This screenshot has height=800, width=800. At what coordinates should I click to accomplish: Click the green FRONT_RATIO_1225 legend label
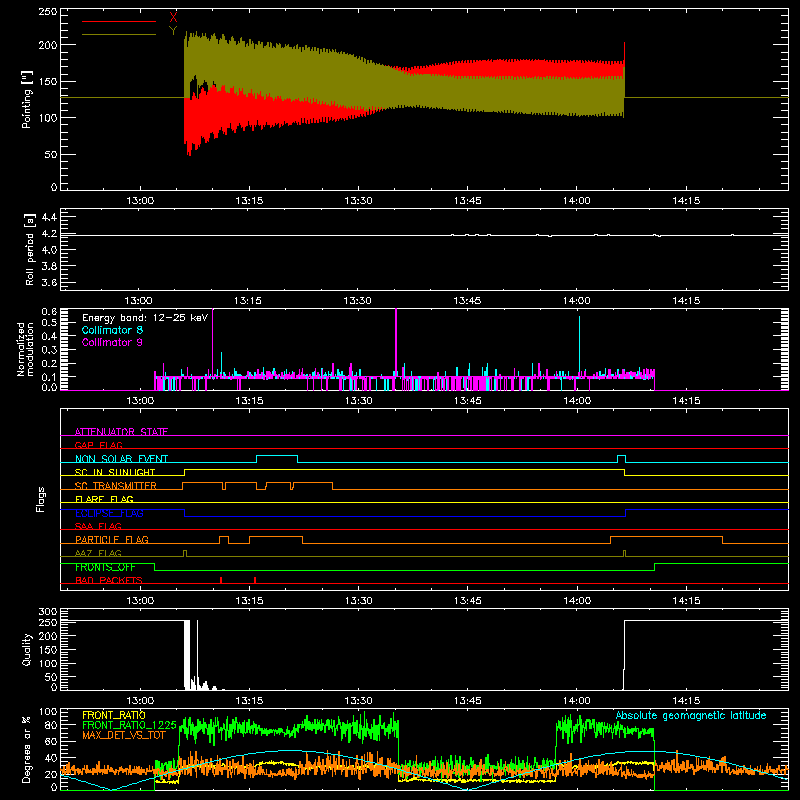point(130,725)
